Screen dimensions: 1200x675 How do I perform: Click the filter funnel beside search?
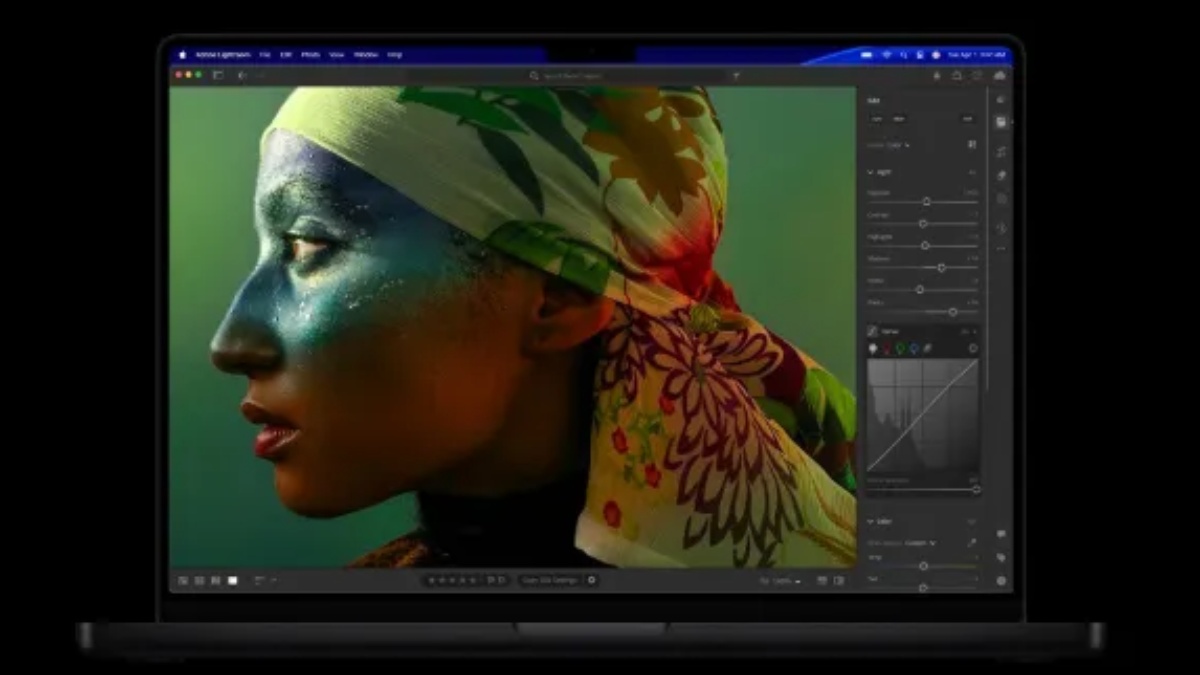(x=736, y=75)
